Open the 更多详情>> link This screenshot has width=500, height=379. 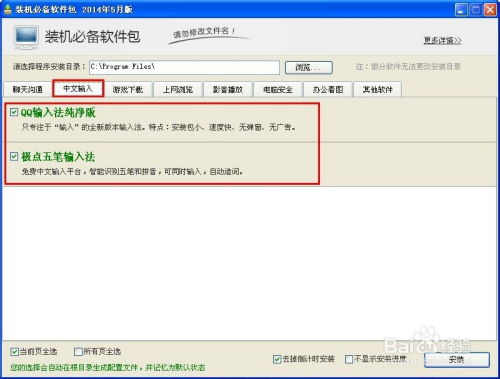pyautogui.click(x=442, y=41)
